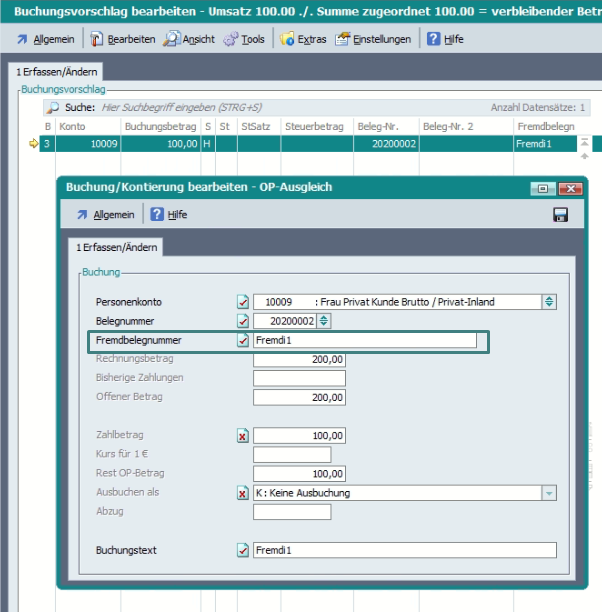Screen dimensions: 602x612
Task: Toggle the red X beside Zahlbetrag
Action: tap(242, 436)
